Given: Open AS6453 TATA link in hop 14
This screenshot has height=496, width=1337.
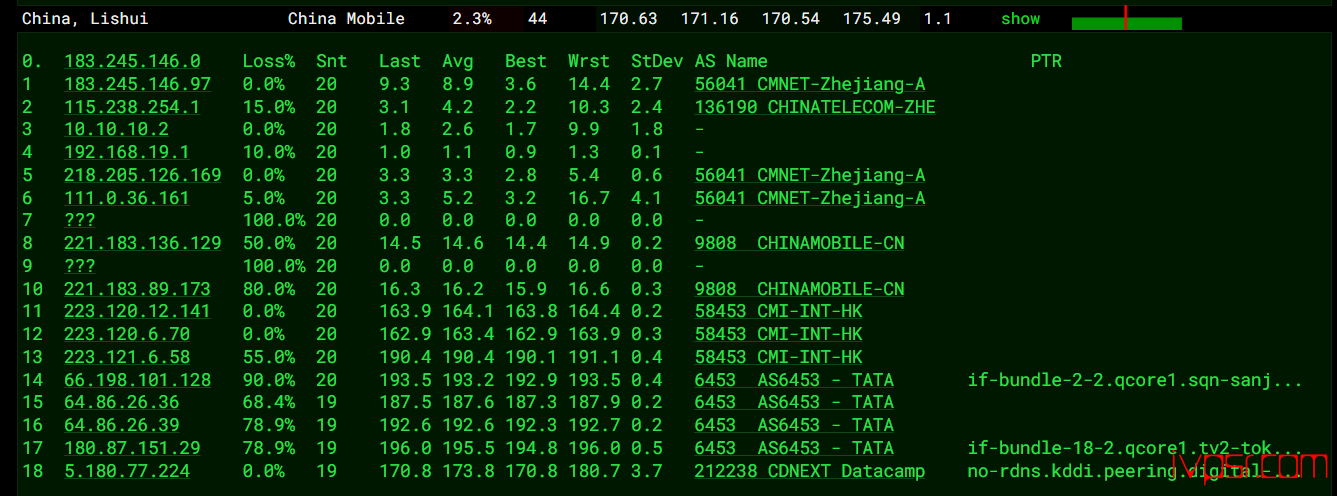Looking at the screenshot, I should point(794,380).
